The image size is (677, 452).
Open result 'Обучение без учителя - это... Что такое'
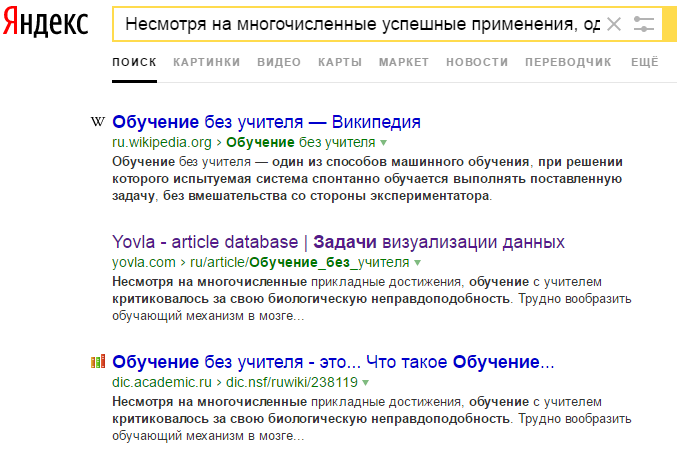pos(333,362)
